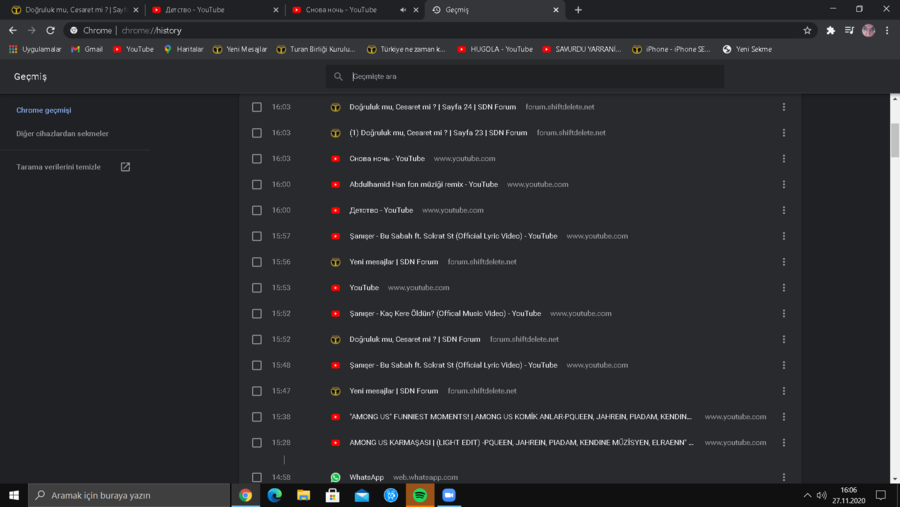Open the Extensions puzzle icon
This screenshot has height=507, width=900.
(x=831, y=30)
